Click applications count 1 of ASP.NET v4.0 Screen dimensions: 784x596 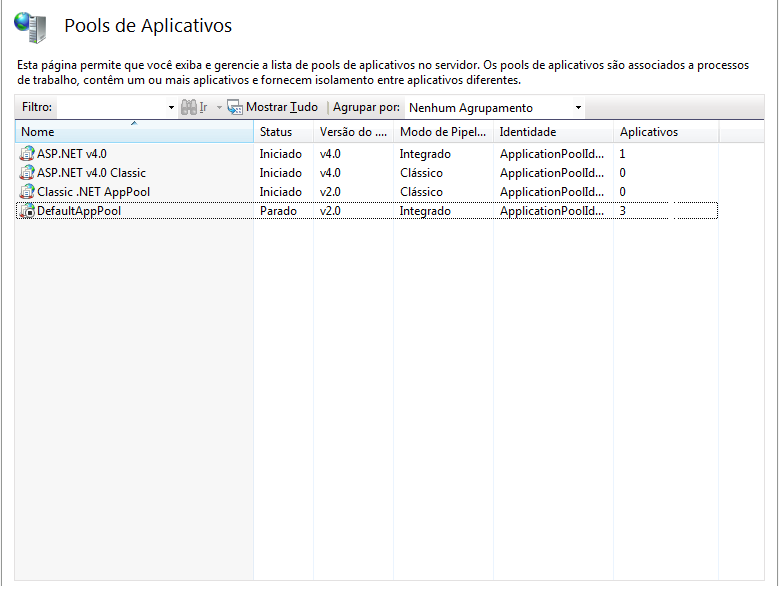tap(622, 154)
